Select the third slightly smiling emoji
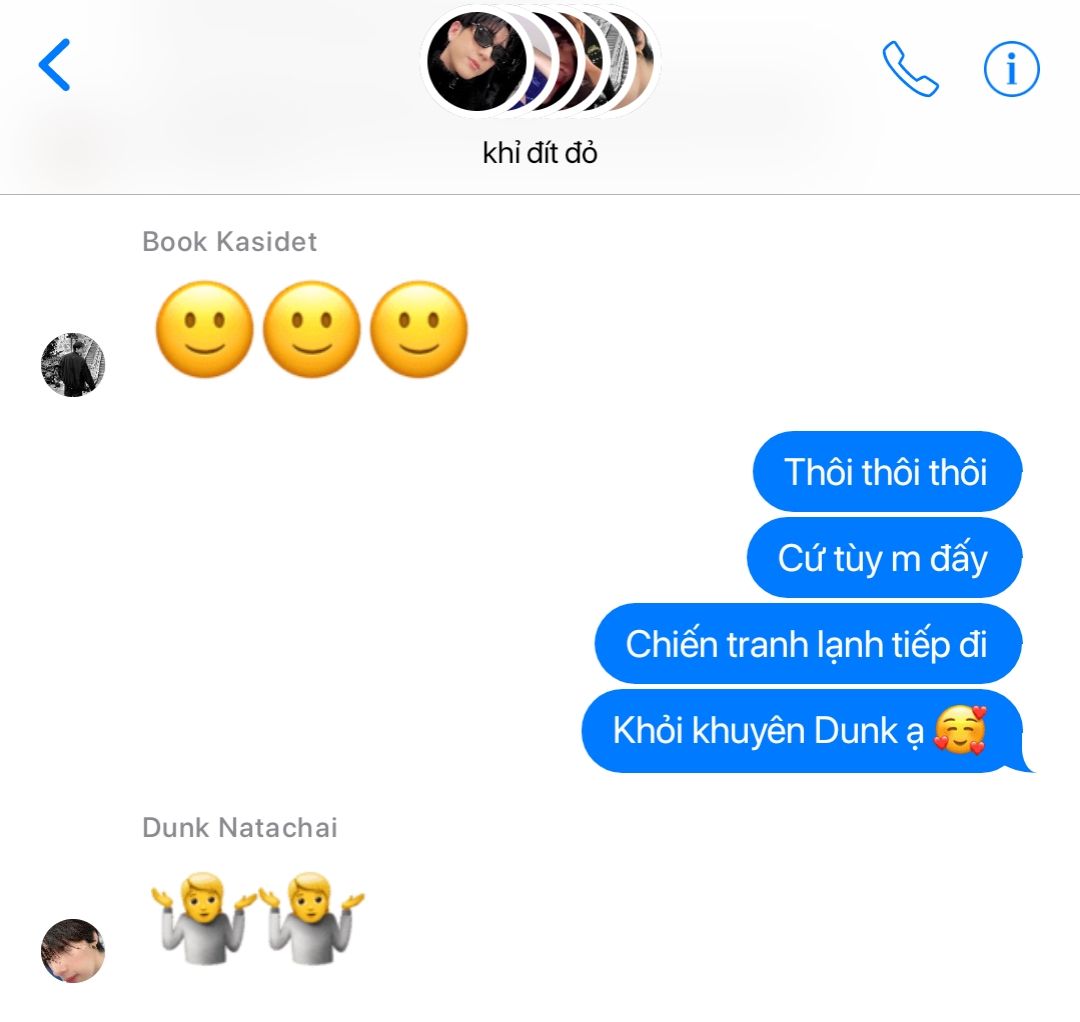The image size is (1080, 1022). click(419, 329)
